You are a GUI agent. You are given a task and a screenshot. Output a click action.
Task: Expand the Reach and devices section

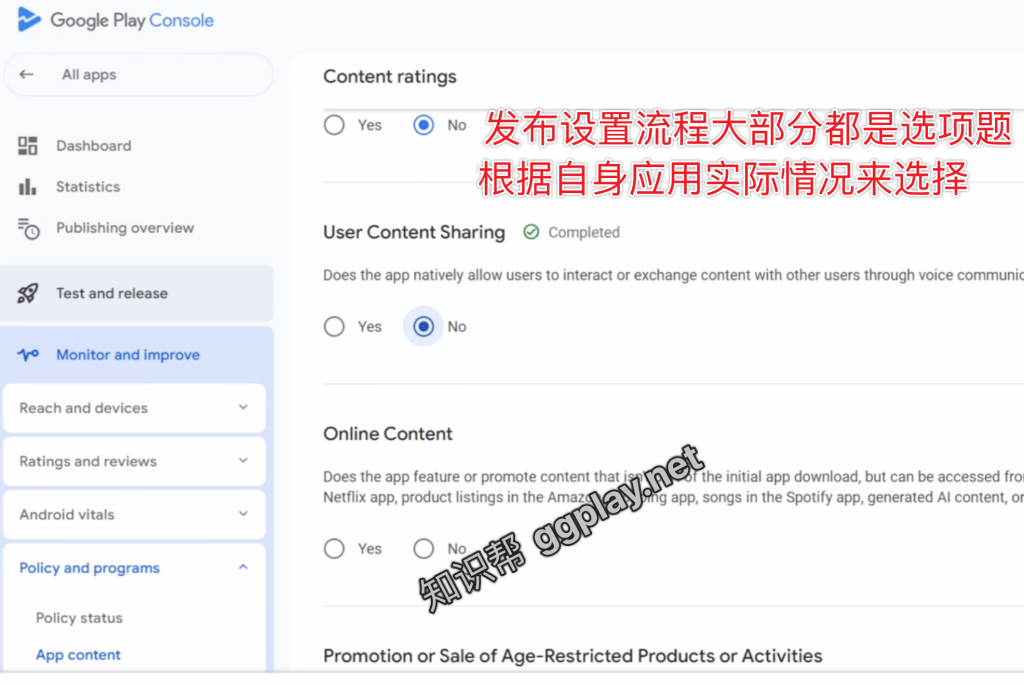coord(135,408)
